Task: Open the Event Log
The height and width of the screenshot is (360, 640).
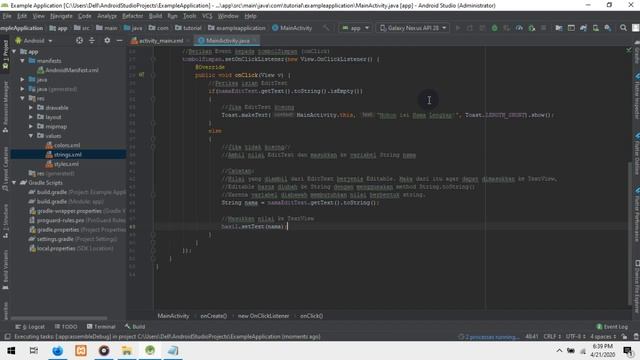Action: point(612,327)
